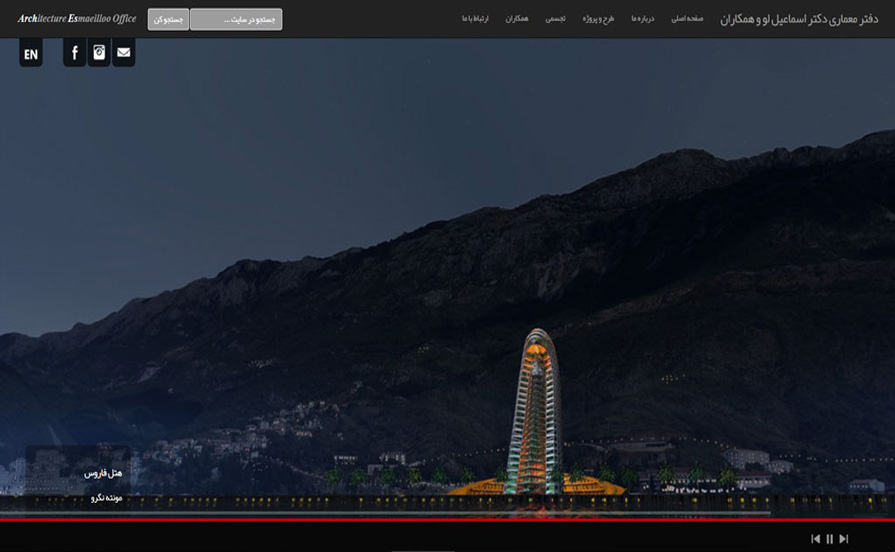Image resolution: width=895 pixels, height=552 pixels.
Task: Click the red slideshow progress bar
Action: tap(447, 520)
